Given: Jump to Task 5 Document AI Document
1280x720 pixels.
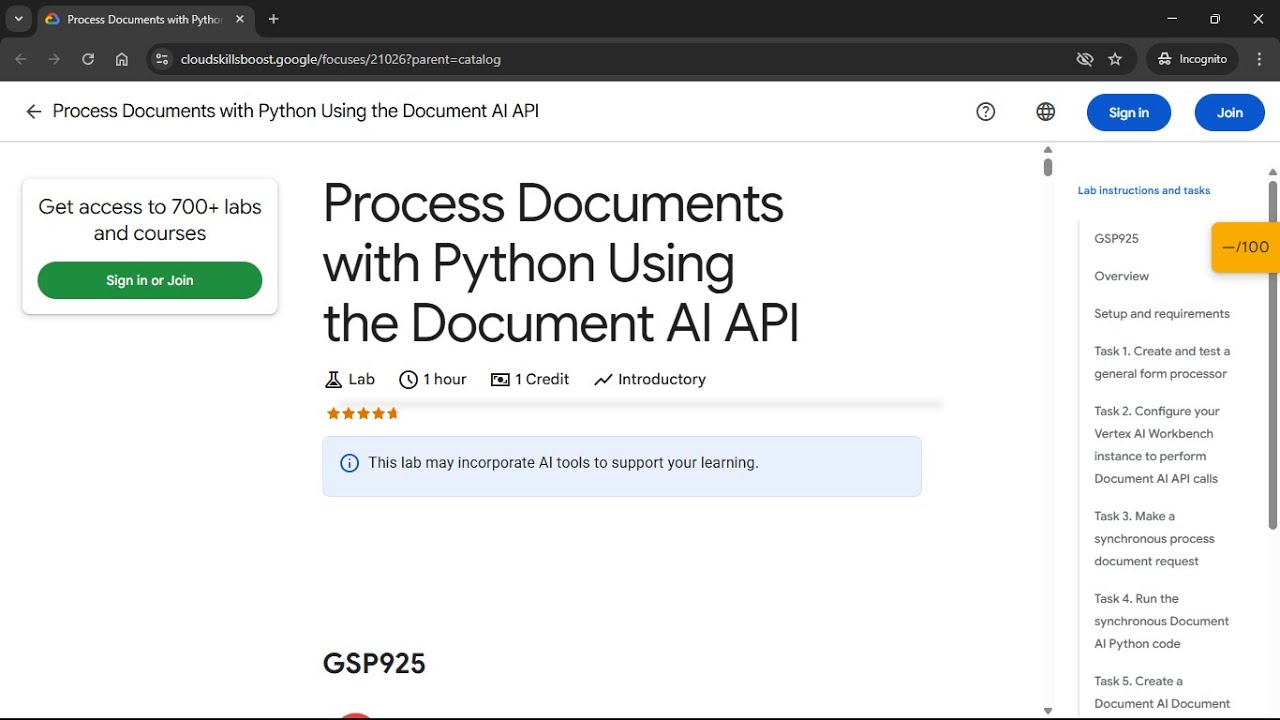Looking at the screenshot, I should coord(1162,692).
